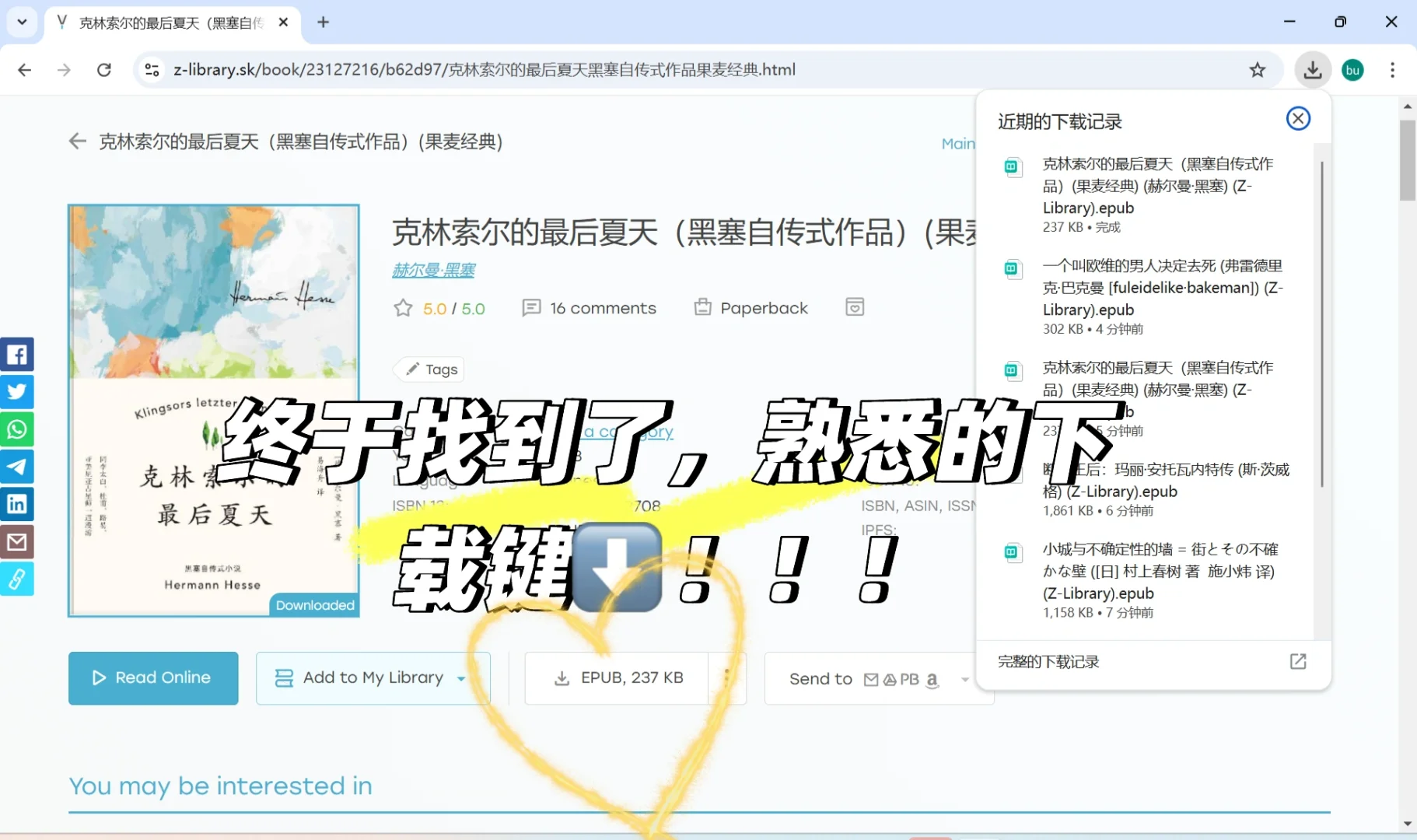This screenshot has width=1417, height=840.
Task: Bookmark this page with the star
Action: tap(1258, 70)
